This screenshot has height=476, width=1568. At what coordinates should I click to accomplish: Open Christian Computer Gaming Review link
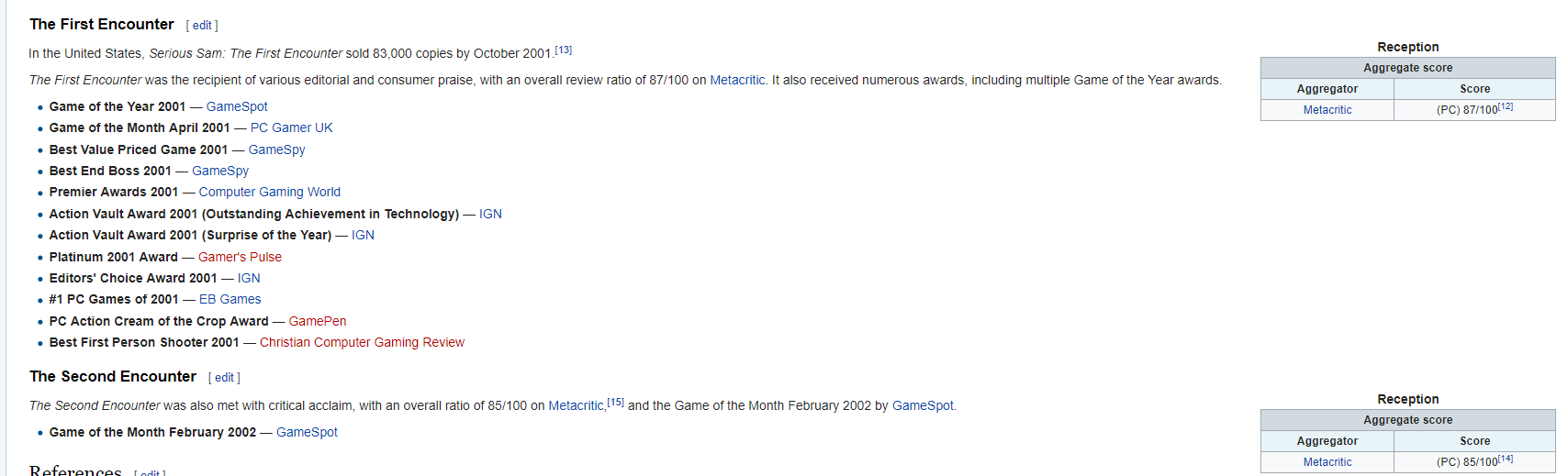(x=362, y=343)
